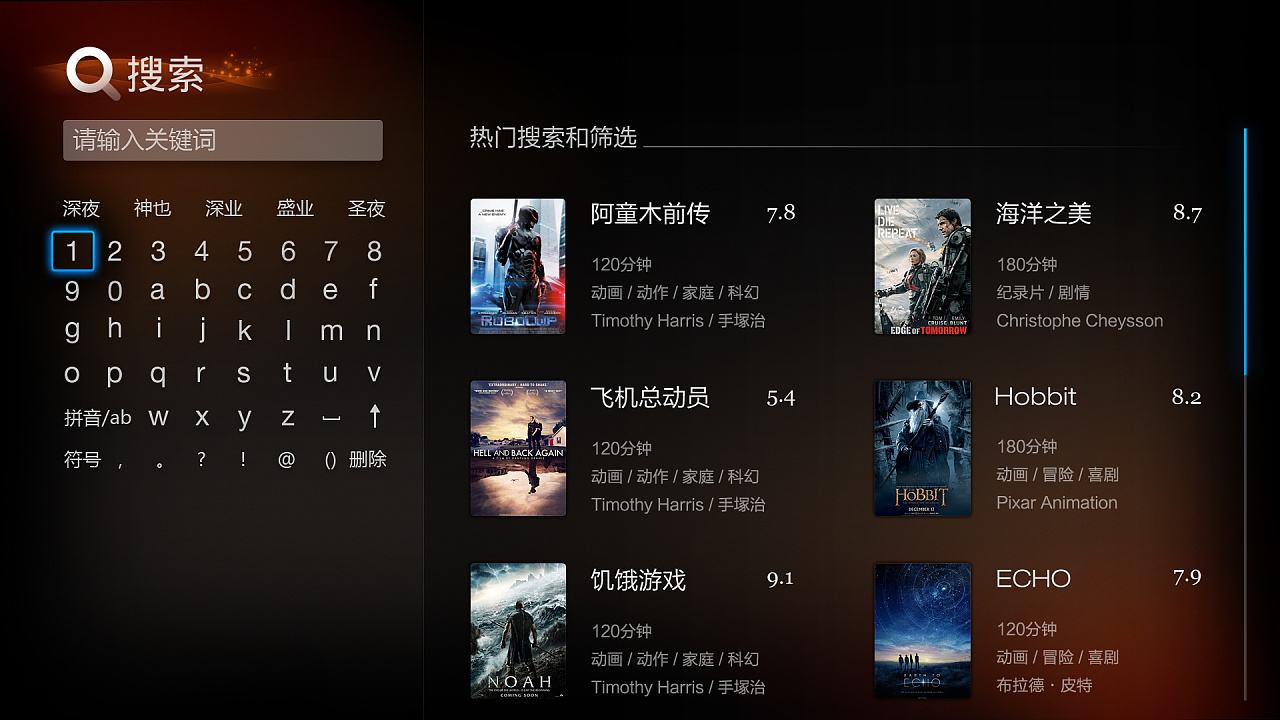Open the RoboCop poster thumbnail
Image resolution: width=1280 pixels, height=720 pixels.
tap(518, 266)
